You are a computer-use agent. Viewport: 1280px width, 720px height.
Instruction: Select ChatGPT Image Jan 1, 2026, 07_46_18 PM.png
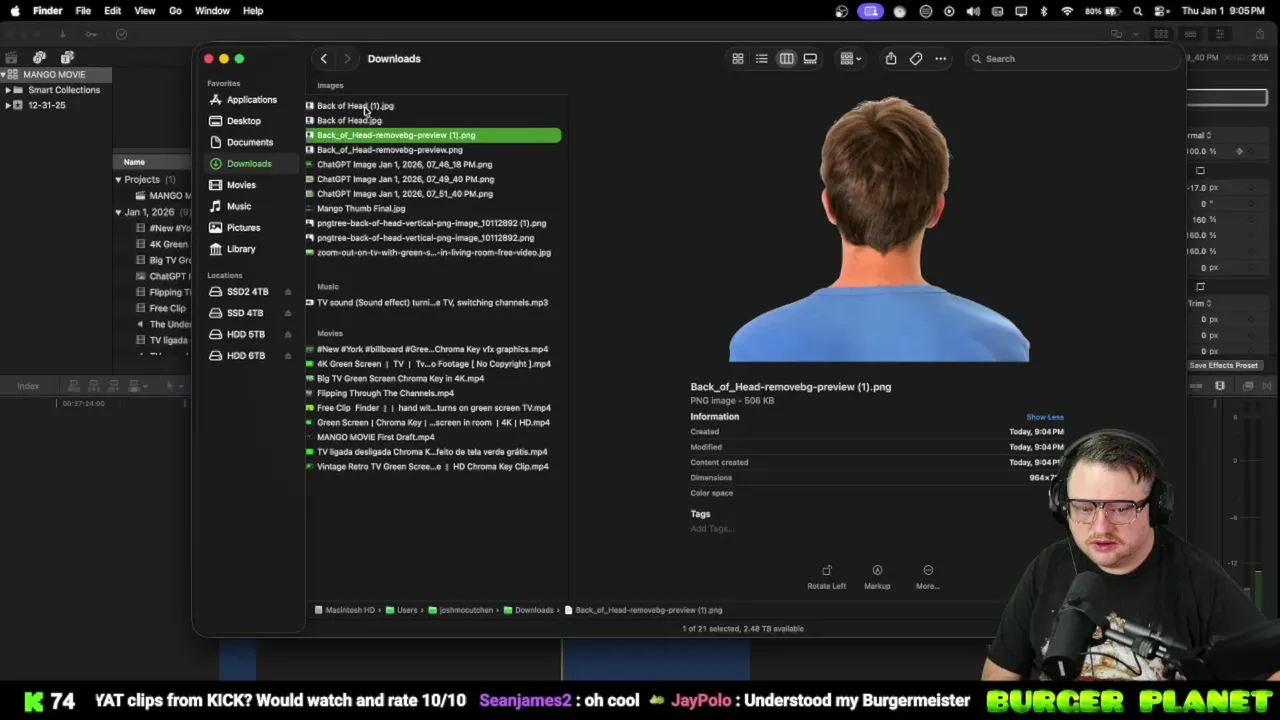pyautogui.click(x=404, y=164)
